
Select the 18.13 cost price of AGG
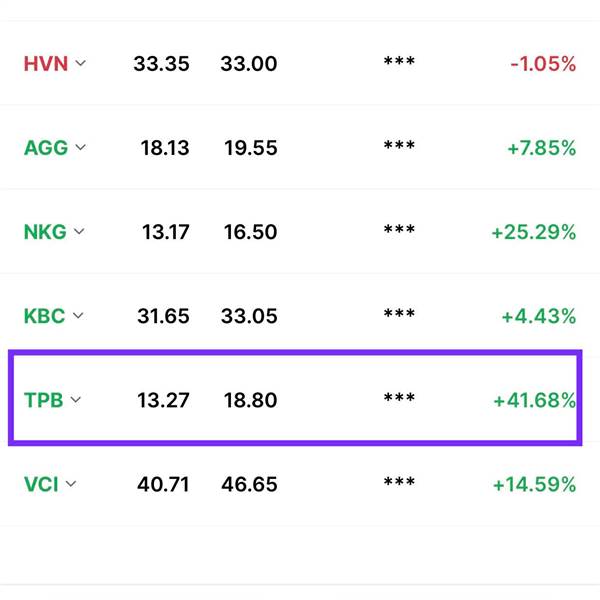(165, 148)
